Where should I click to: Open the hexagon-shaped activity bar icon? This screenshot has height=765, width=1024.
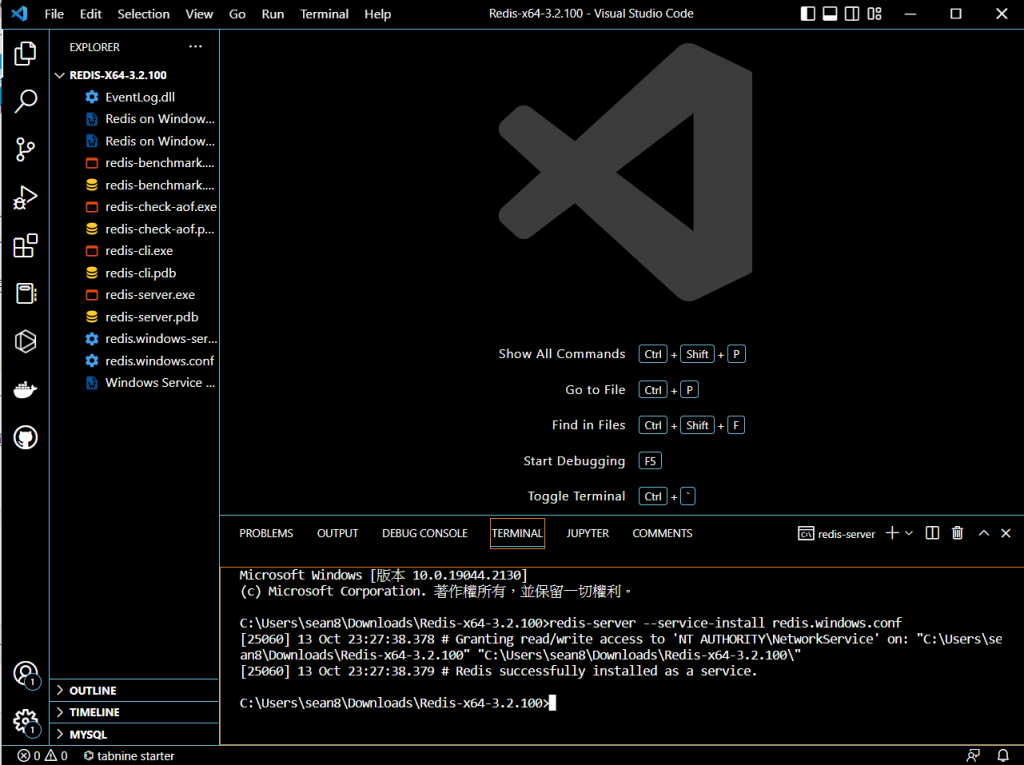point(25,341)
